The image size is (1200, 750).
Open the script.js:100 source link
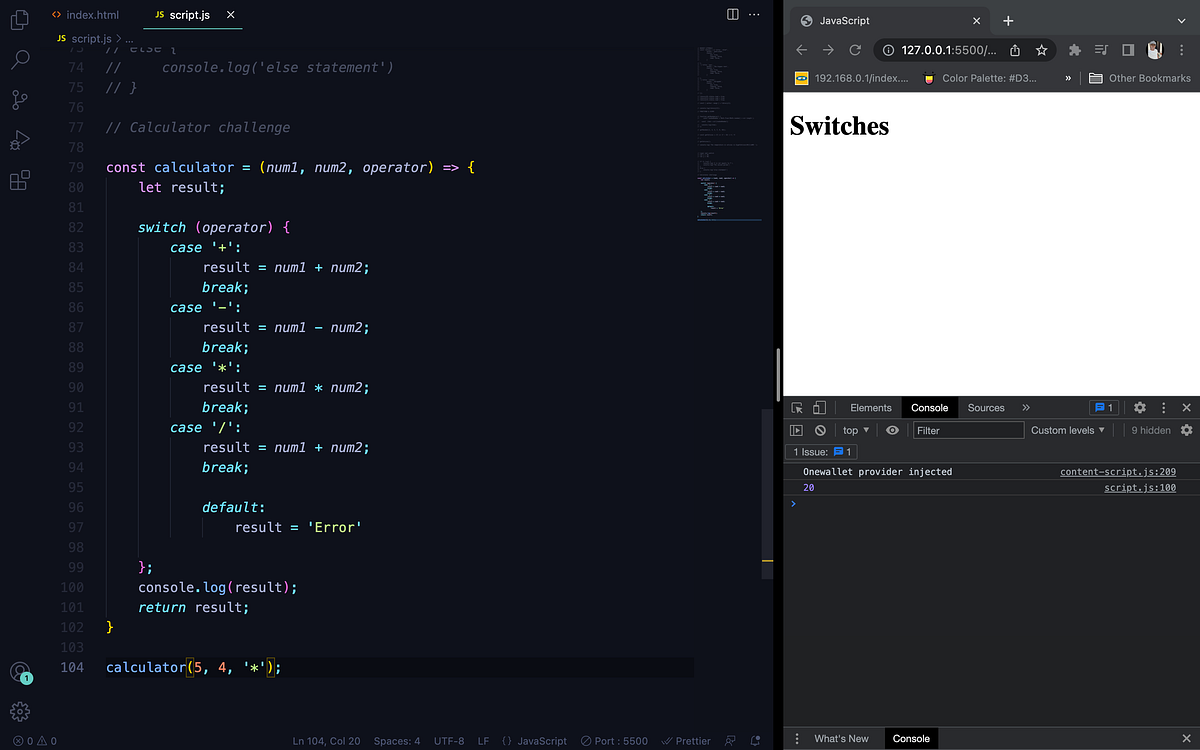pyautogui.click(x=1140, y=488)
